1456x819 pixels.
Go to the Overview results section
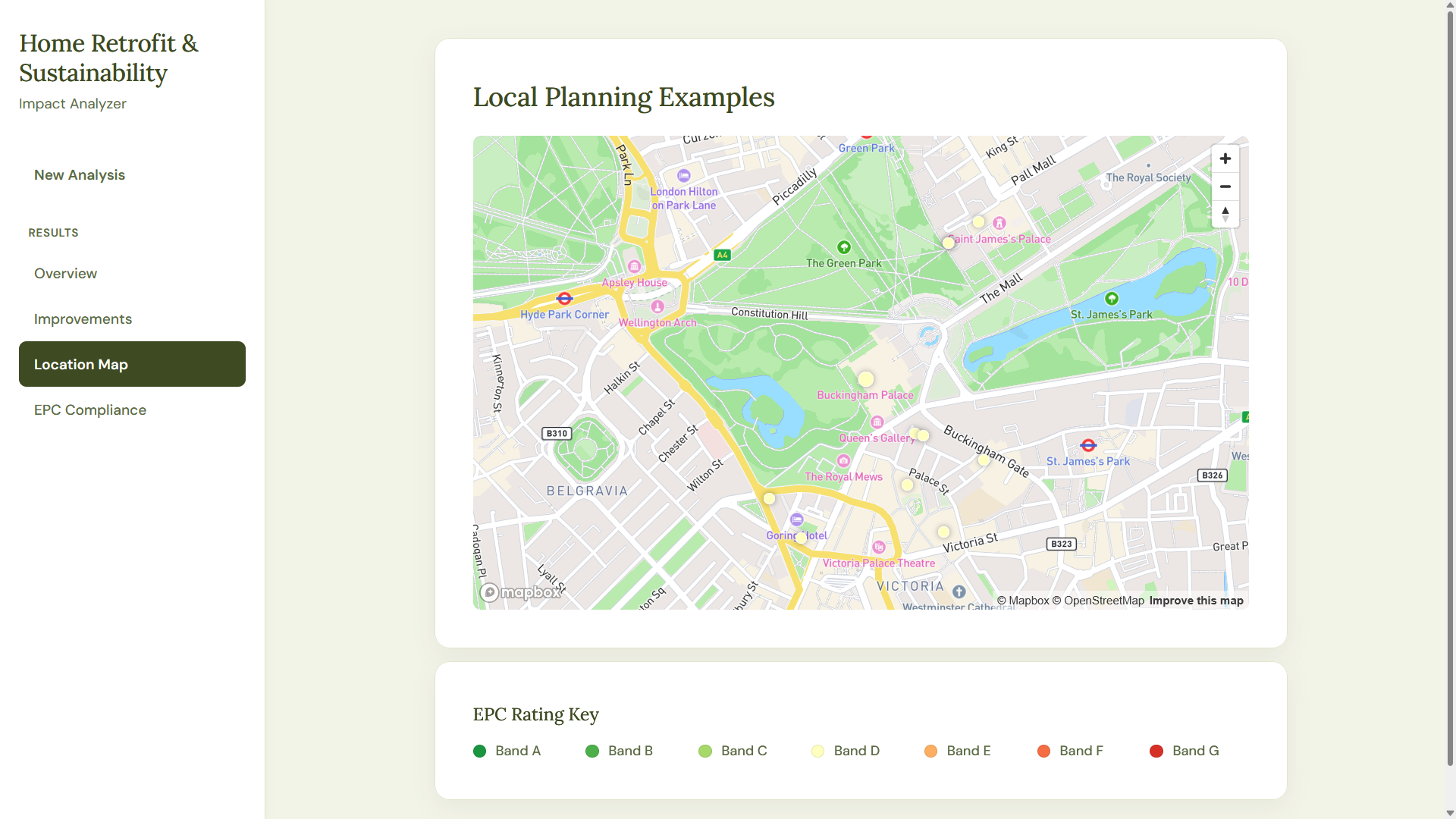click(x=65, y=274)
